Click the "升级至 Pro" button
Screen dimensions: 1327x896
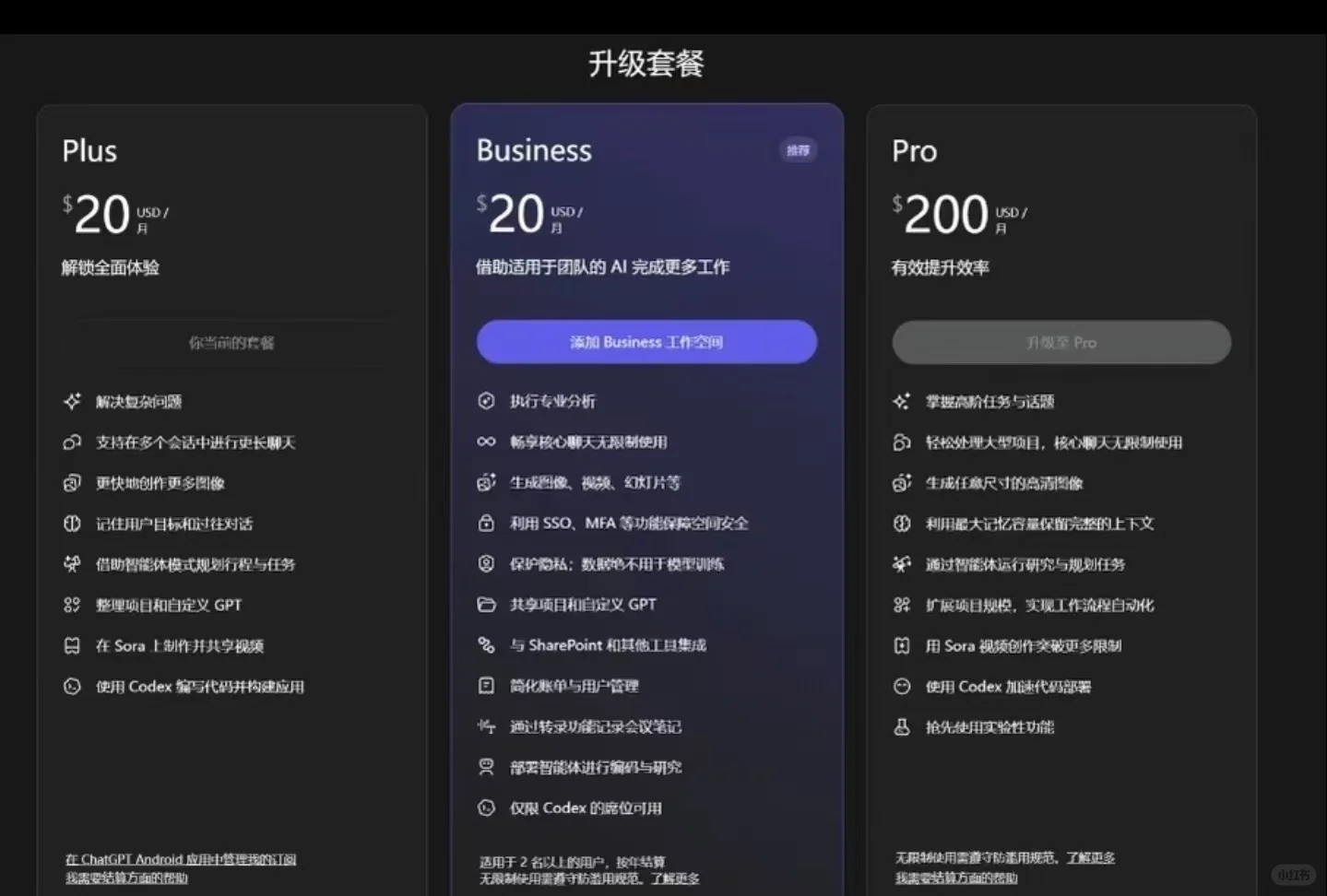pyautogui.click(x=1061, y=342)
